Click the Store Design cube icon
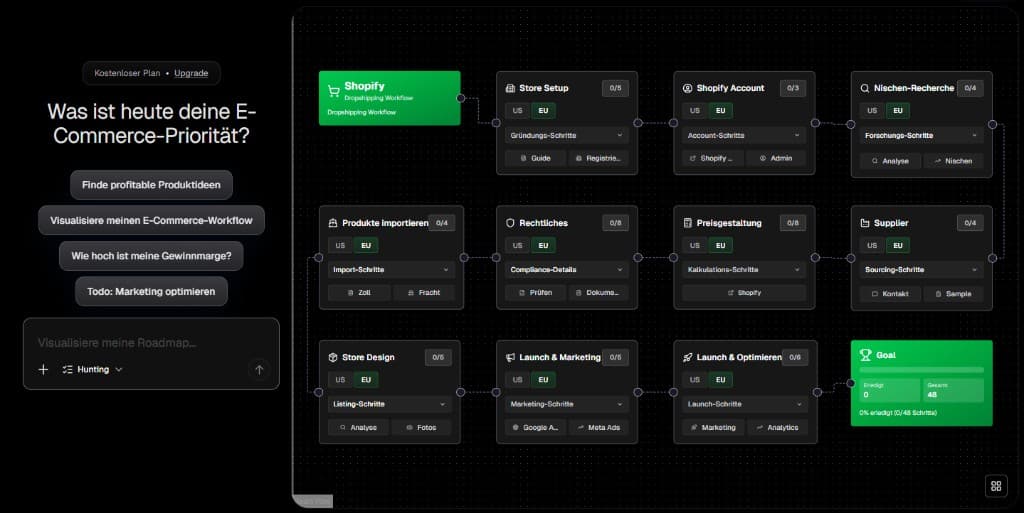This screenshot has height=513, width=1024. tap(333, 358)
